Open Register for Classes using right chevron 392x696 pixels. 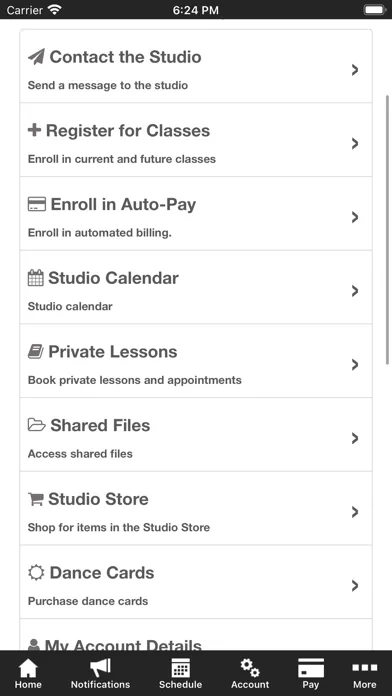355,144
